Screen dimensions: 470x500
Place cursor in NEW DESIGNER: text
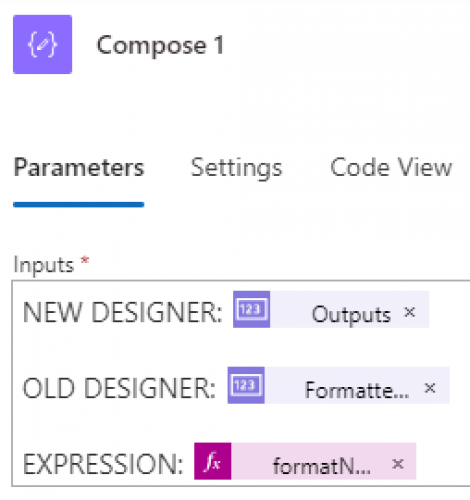[x=122, y=312]
